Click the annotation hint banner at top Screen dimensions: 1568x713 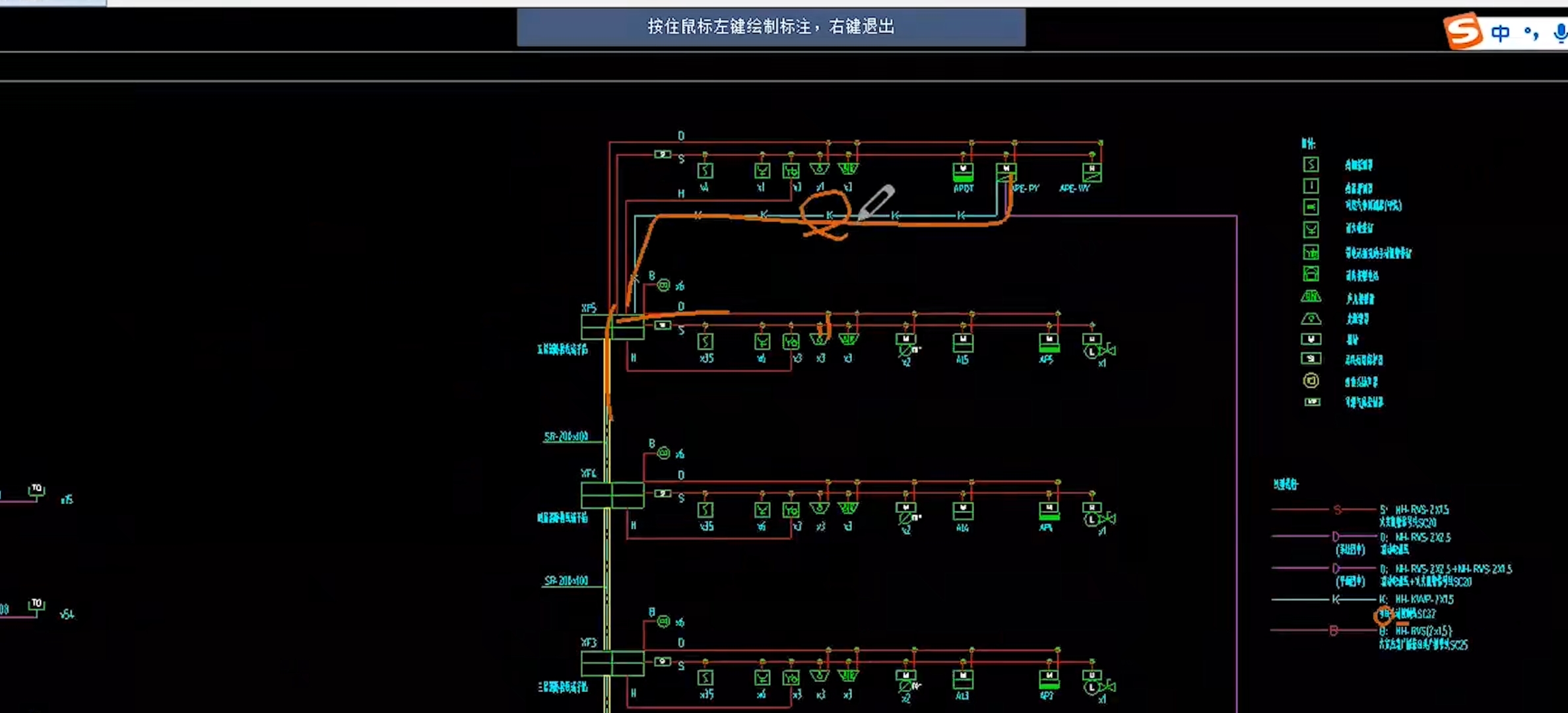(x=771, y=27)
